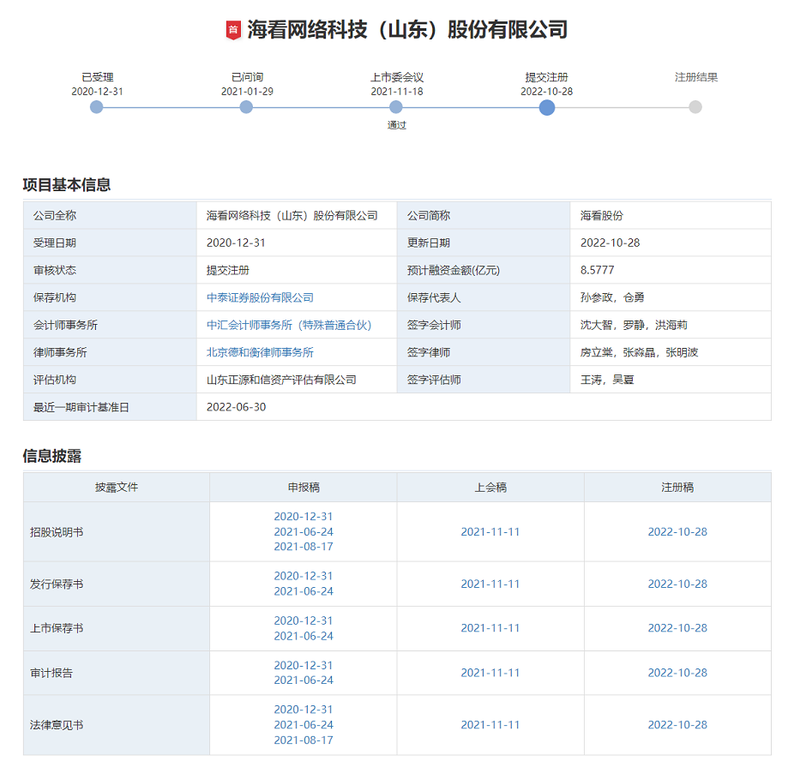Screen dimensions: 800x767
Task: Click the 2022-06-30 audit base date value
Action: point(236,407)
